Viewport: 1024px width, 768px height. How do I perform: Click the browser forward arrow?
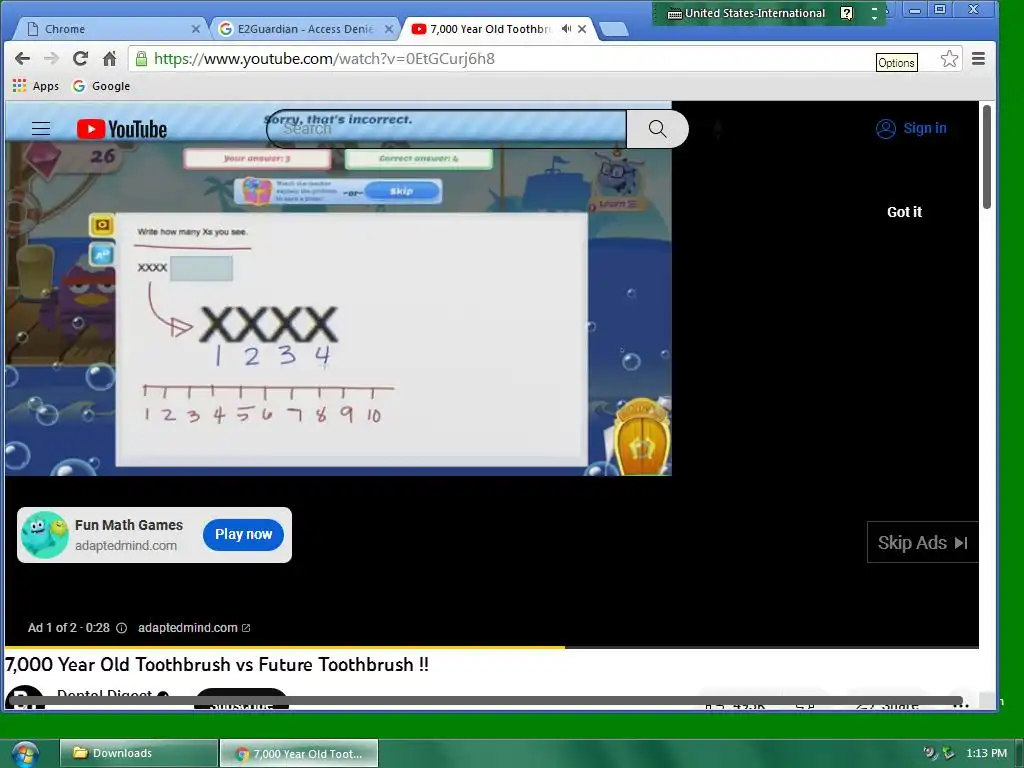click(x=51, y=59)
